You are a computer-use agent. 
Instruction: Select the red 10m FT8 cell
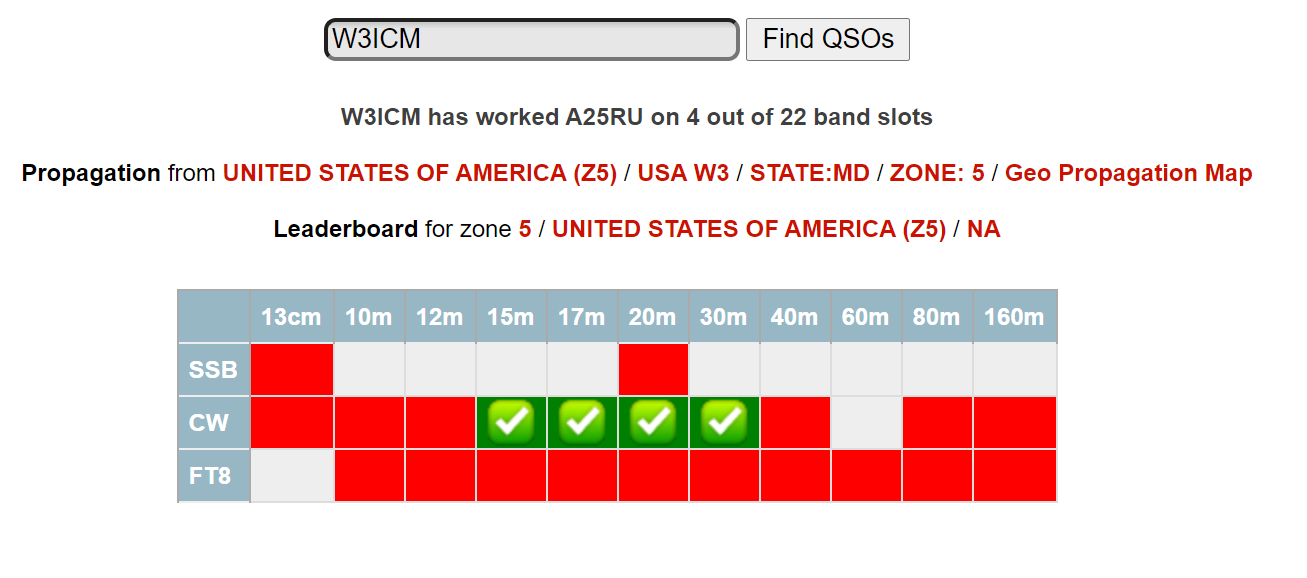(x=369, y=476)
